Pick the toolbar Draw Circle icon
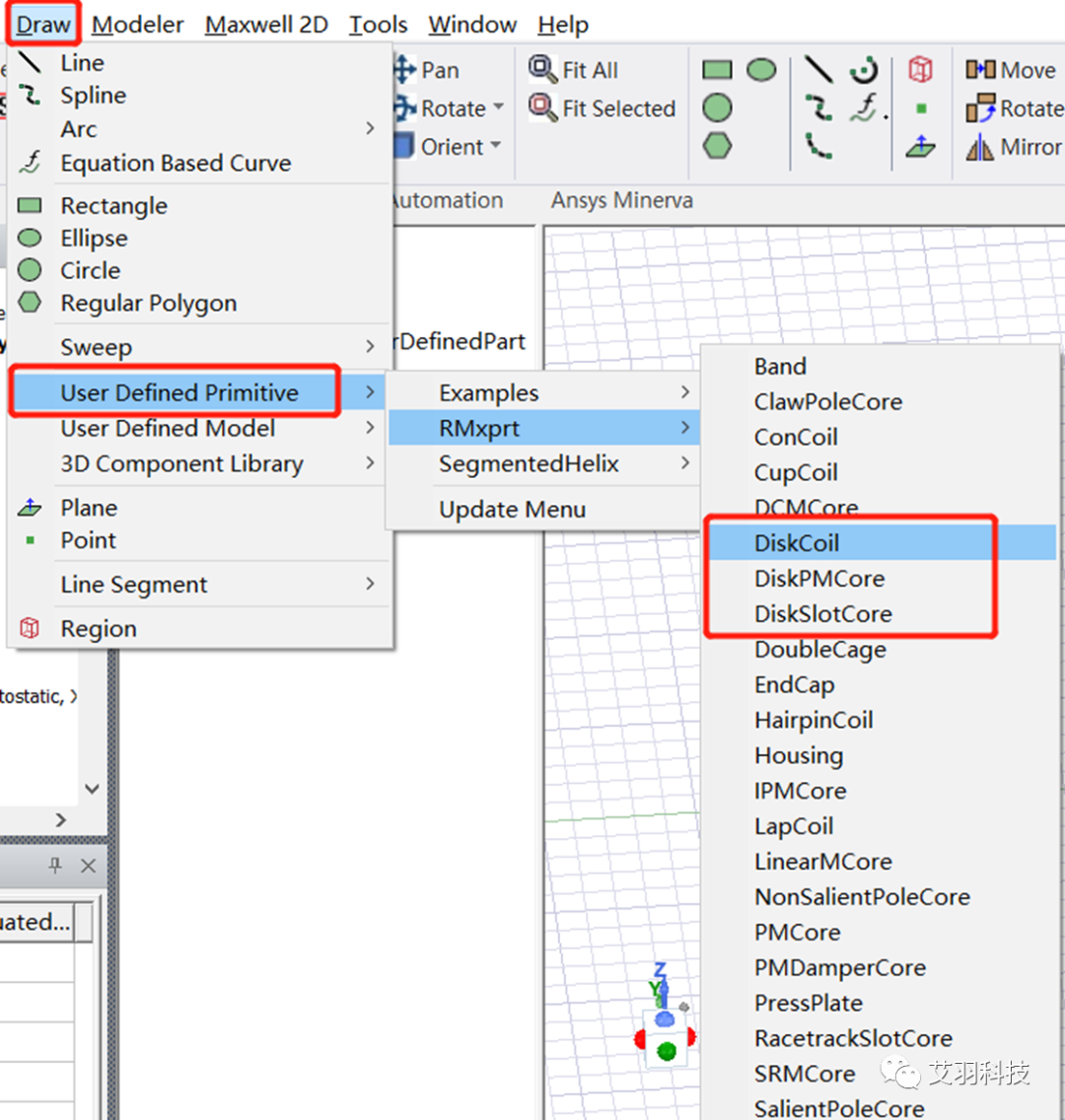Image resolution: width=1065 pixels, height=1120 pixels. 717,107
